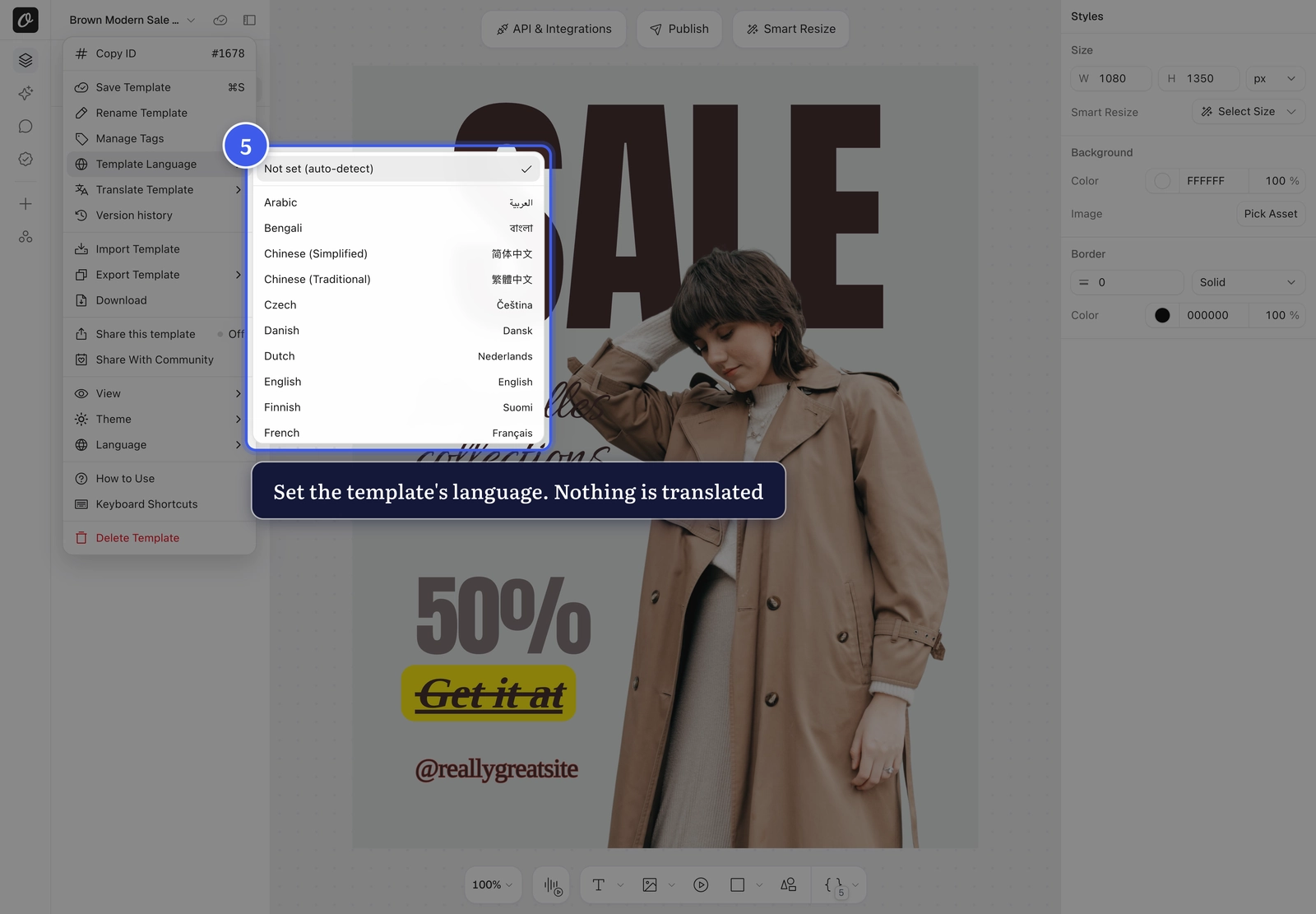Viewport: 1316px width, 914px height.
Task: Select Chinese (Traditional) language option
Action: (x=398, y=279)
